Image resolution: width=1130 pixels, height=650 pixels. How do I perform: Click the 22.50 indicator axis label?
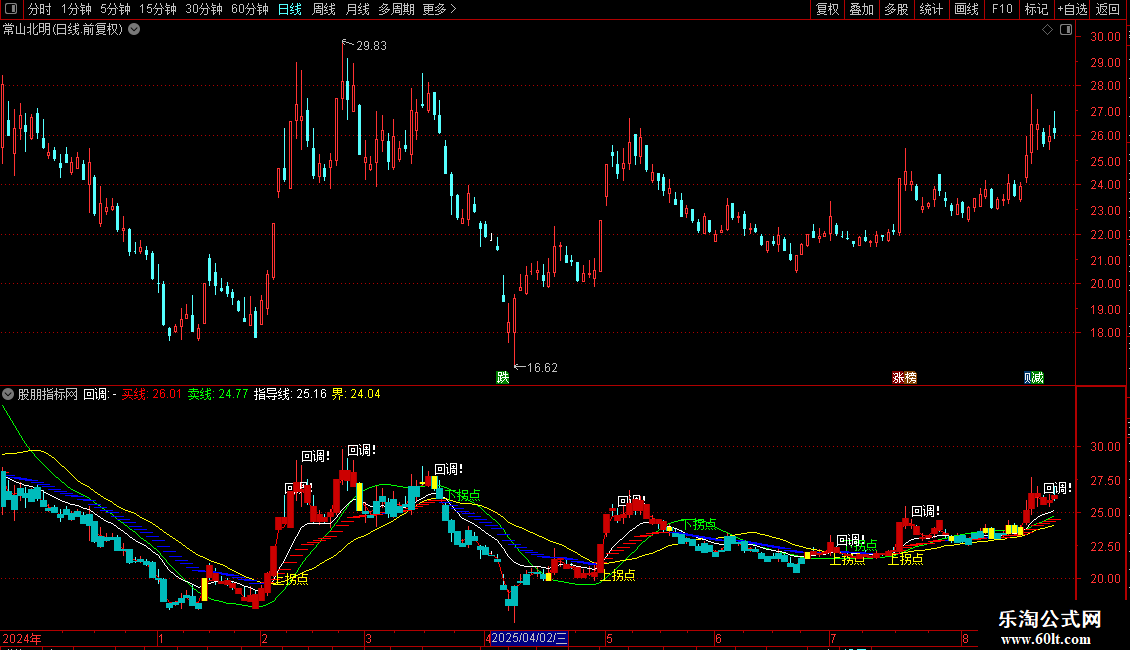coord(1105,547)
